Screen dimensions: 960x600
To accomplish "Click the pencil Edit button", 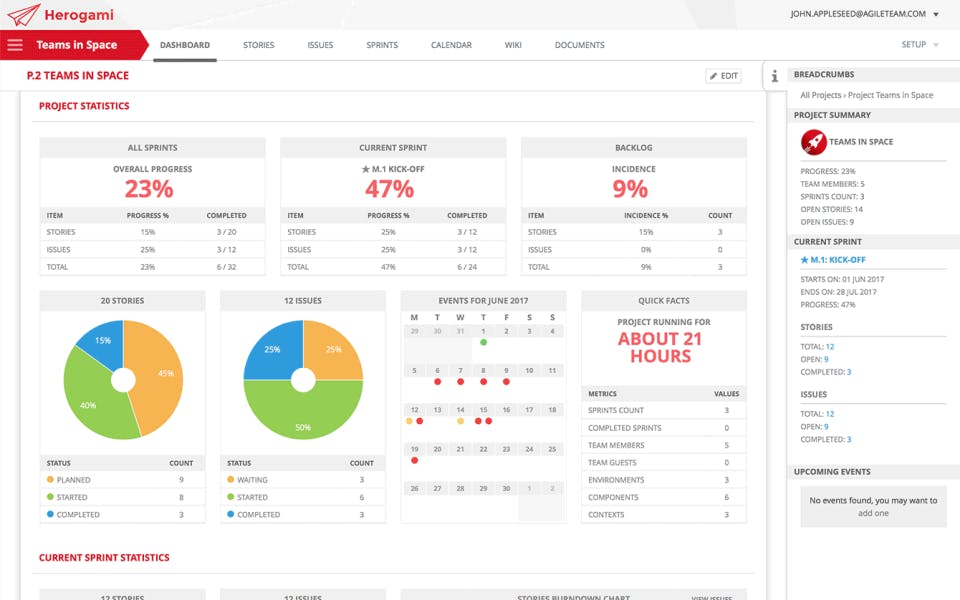I will click(724, 76).
